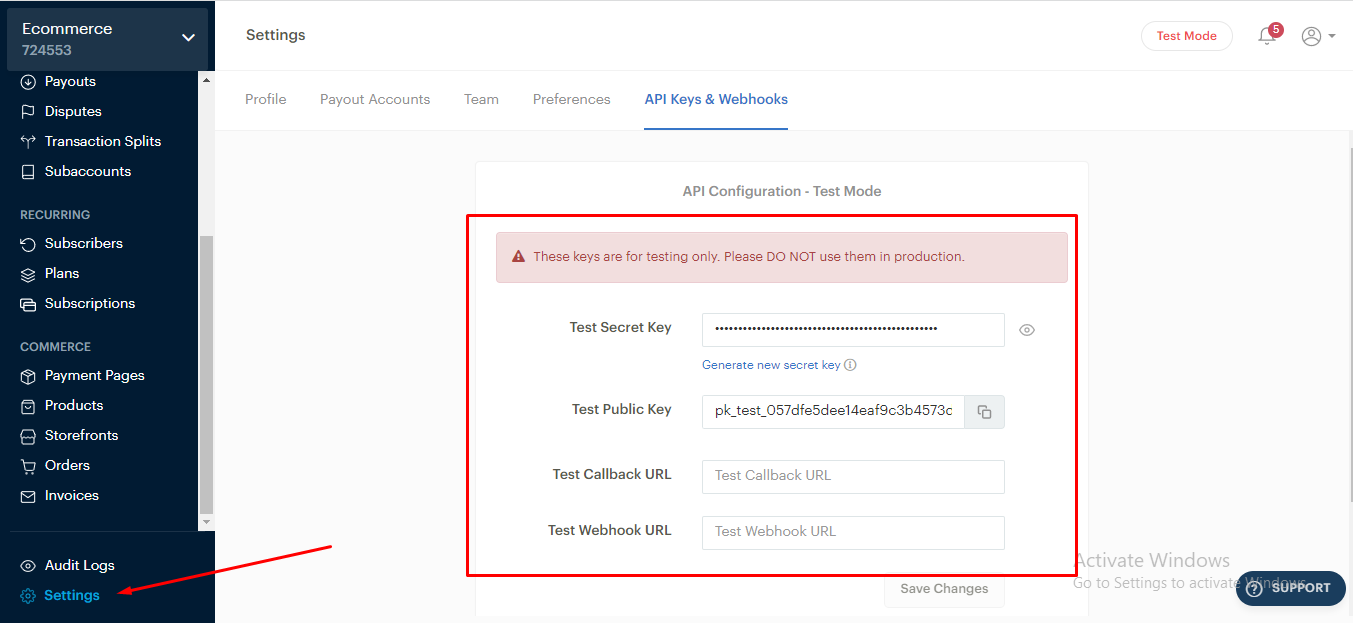The width and height of the screenshot is (1353, 623).
Task: Switch to the Payout Accounts tab
Action: (x=375, y=99)
